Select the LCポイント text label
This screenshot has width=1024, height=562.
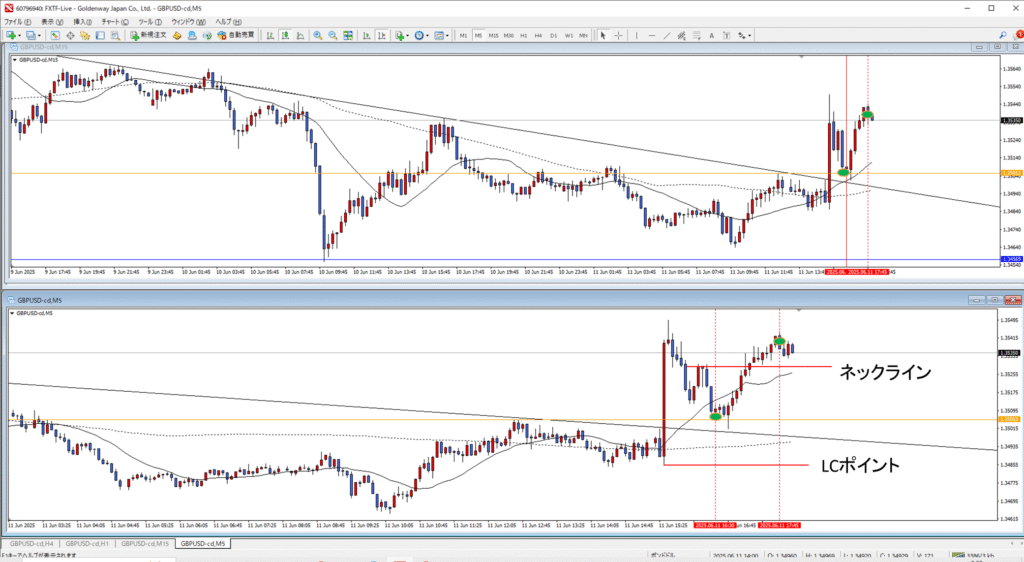click(x=860, y=465)
